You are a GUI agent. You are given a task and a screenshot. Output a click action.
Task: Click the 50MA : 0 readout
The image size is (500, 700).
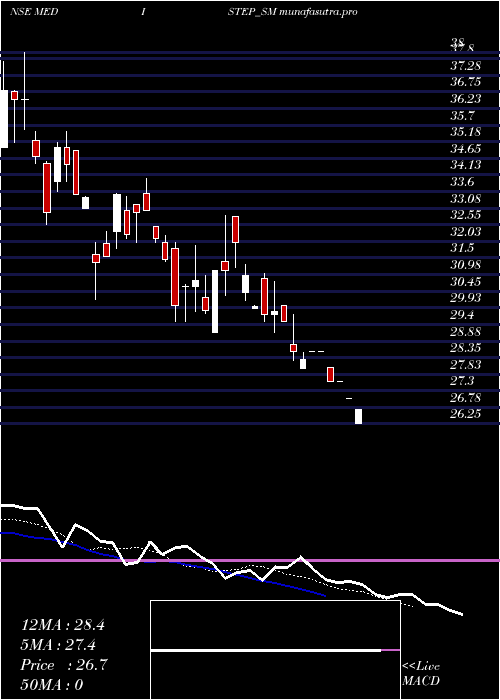(x=52, y=684)
